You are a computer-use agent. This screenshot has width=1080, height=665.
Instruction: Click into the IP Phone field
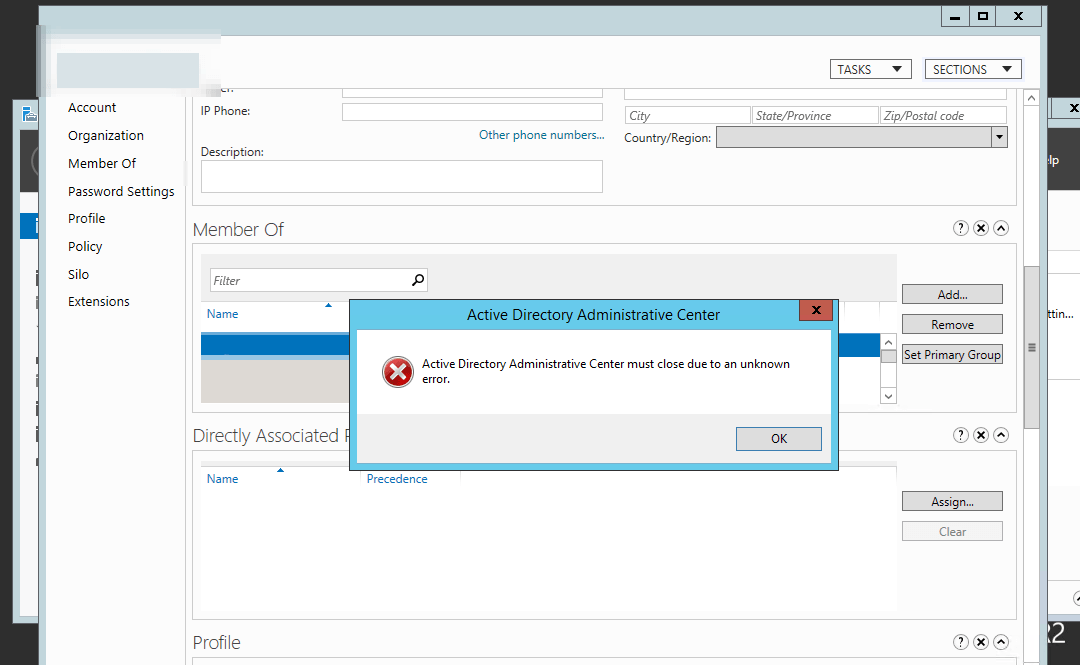[472, 112]
